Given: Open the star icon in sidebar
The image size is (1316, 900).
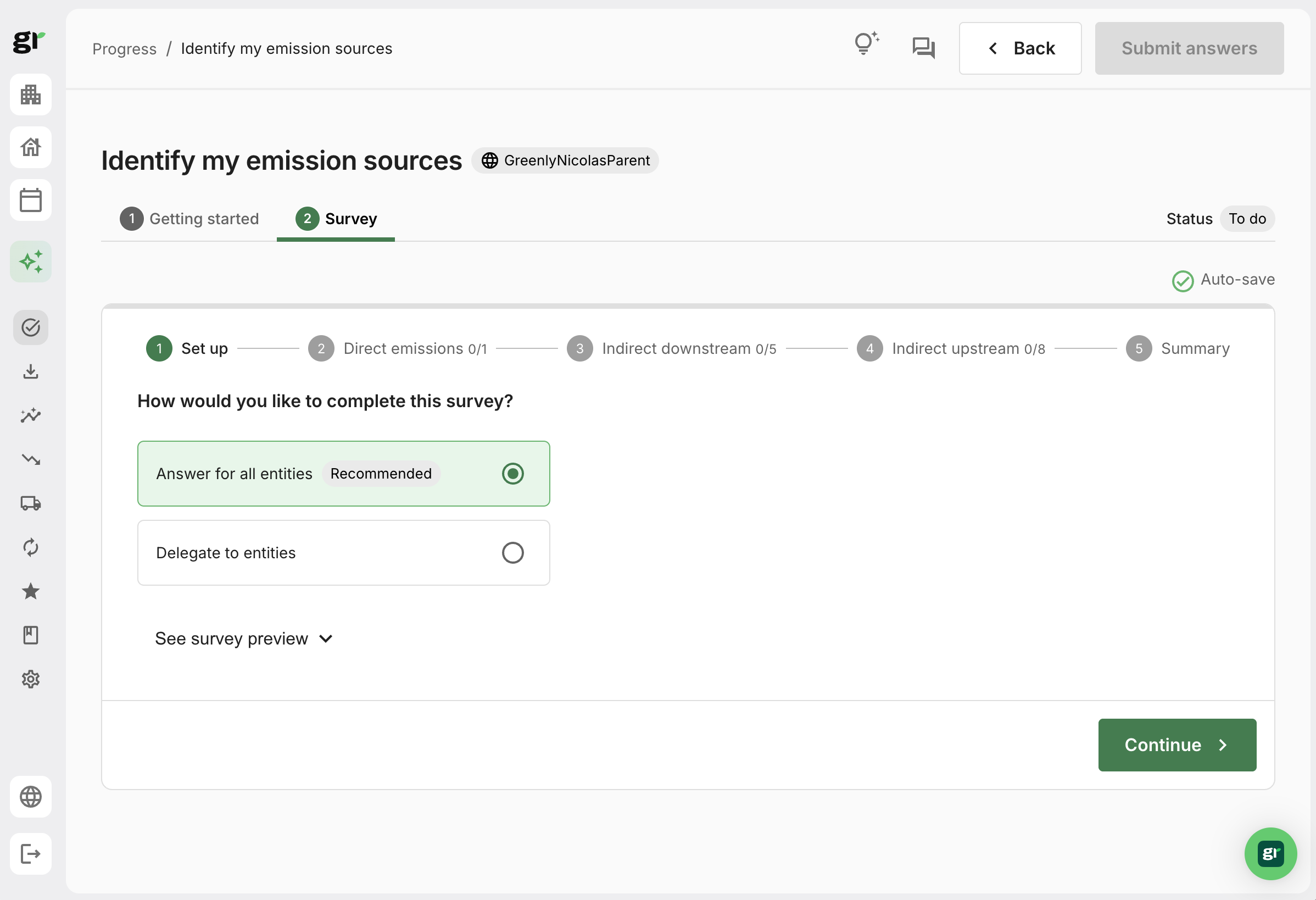Looking at the screenshot, I should pos(31,591).
